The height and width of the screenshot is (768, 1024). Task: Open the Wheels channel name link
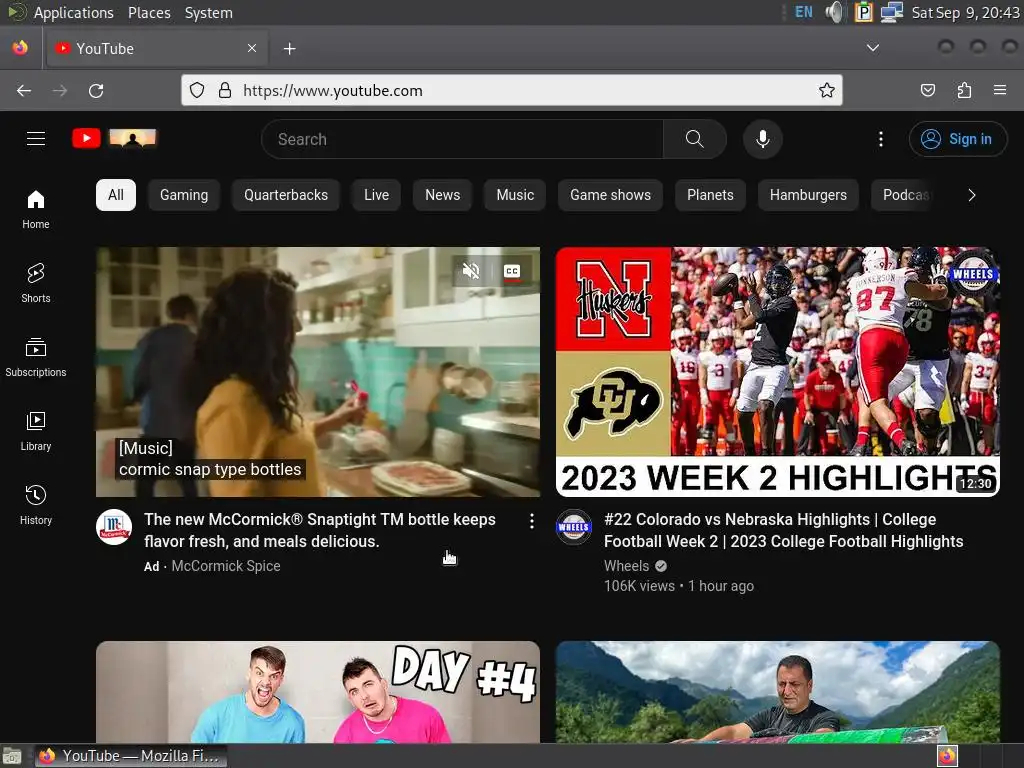point(626,566)
